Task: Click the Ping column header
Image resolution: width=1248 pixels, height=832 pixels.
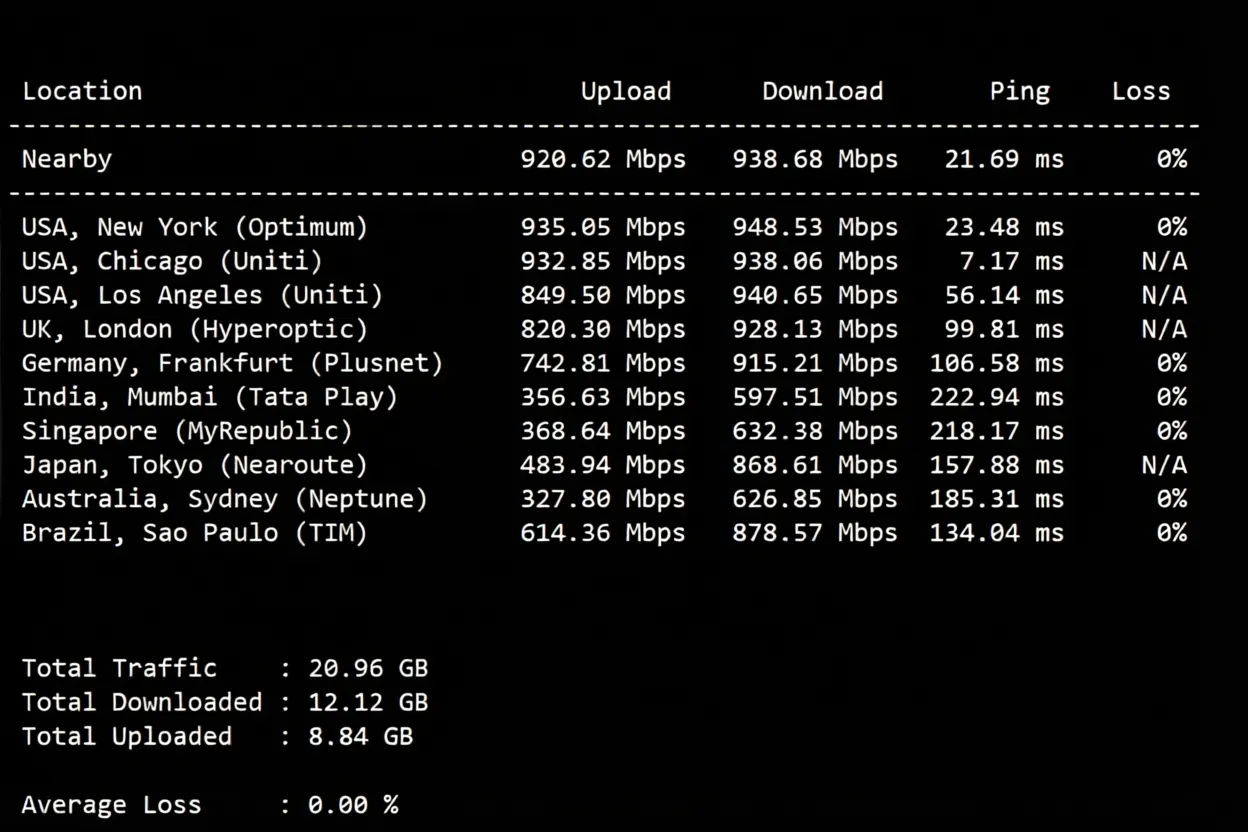Action: click(1020, 92)
